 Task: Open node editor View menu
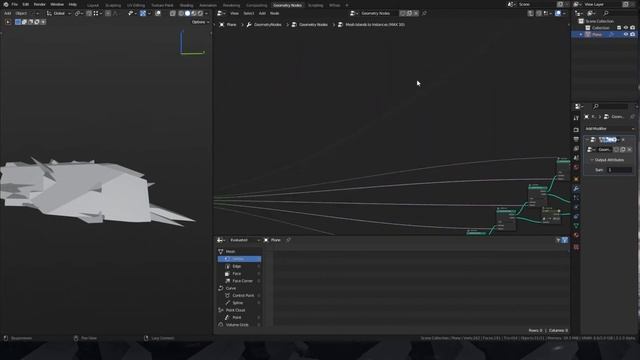tap(234, 13)
